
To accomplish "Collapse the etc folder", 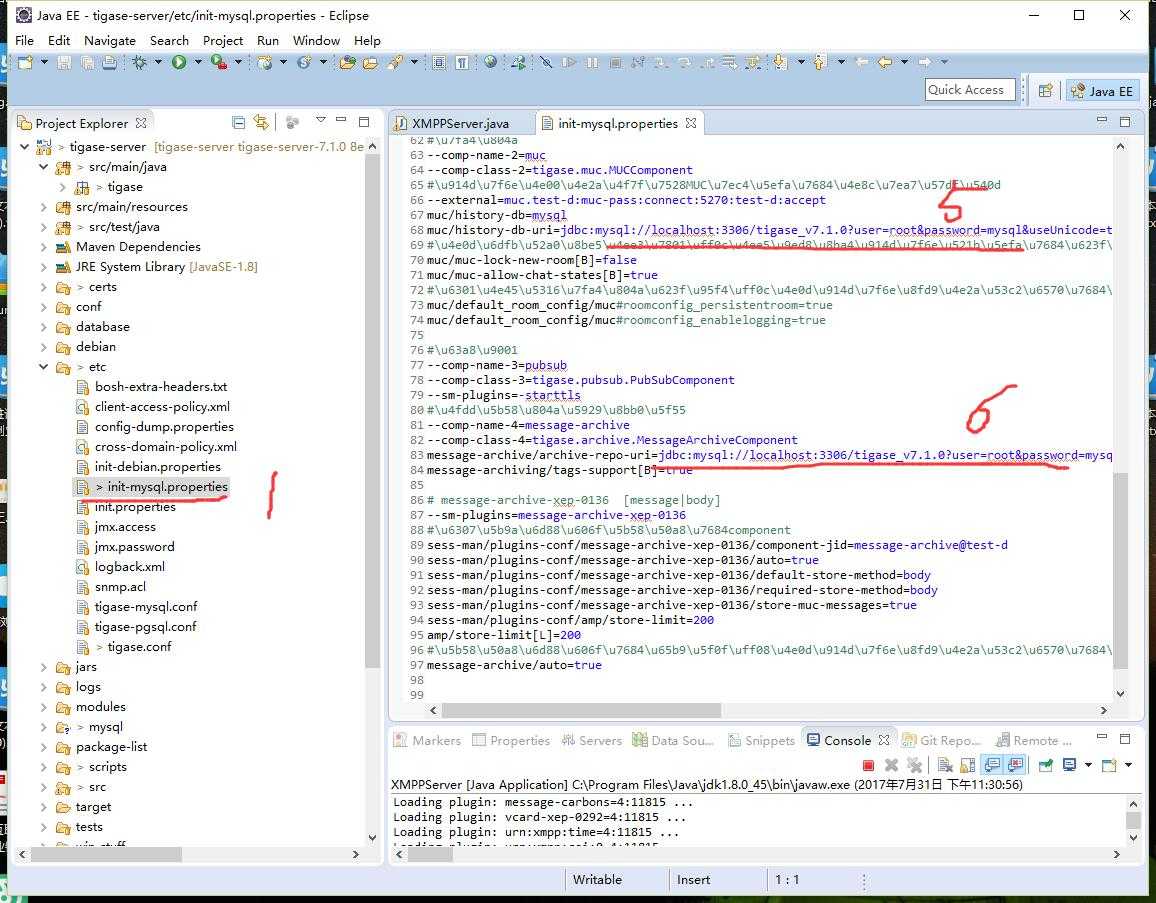I will (x=43, y=366).
